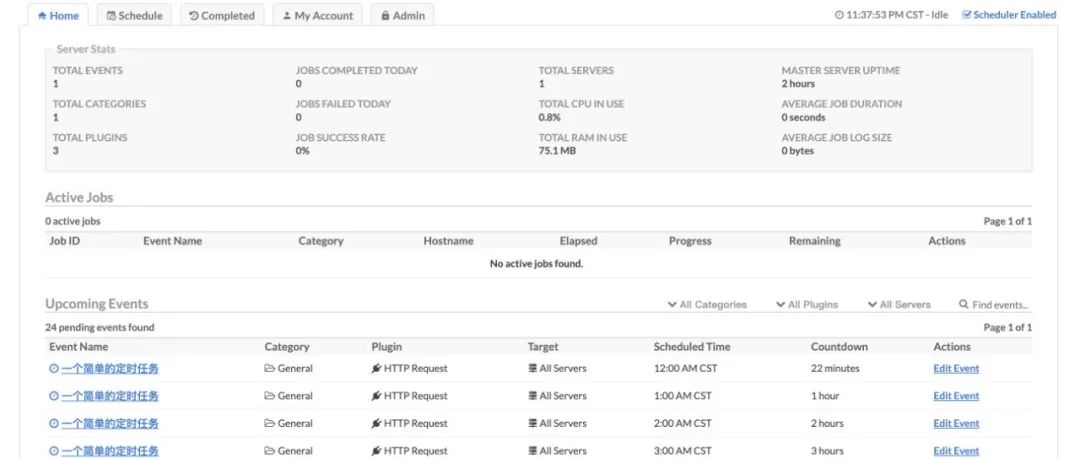Open event name link scheduled 1:00 AM CST
Viewport: 1080px width, 459px height.
(110, 396)
